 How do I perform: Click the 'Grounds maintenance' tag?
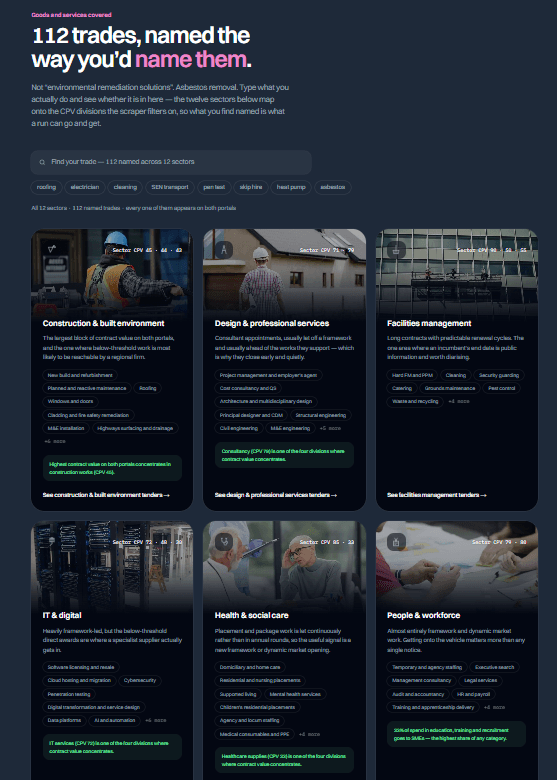450,388
